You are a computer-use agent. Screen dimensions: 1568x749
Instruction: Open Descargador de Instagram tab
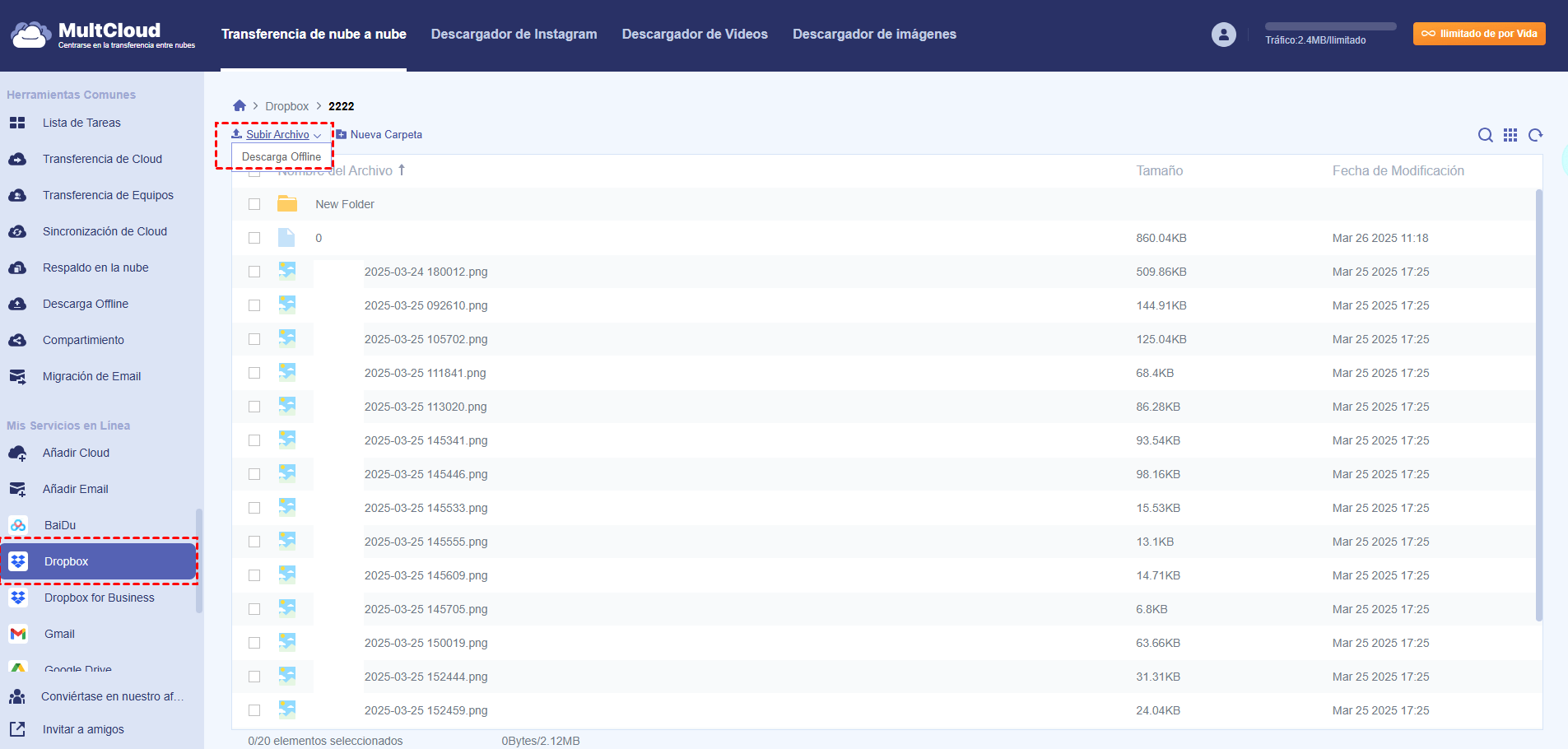514,34
